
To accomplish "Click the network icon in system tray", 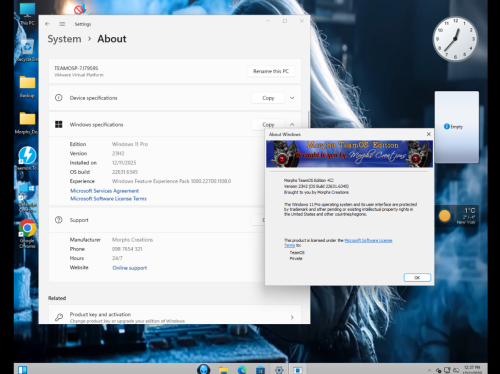I will [447, 370].
